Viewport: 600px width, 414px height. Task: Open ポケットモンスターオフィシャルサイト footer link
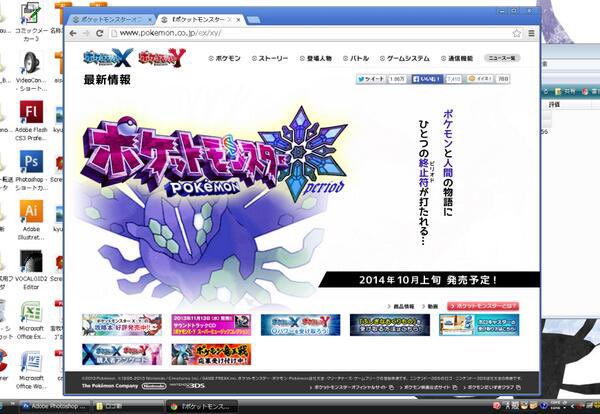pyautogui.click(x=351, y=388)
